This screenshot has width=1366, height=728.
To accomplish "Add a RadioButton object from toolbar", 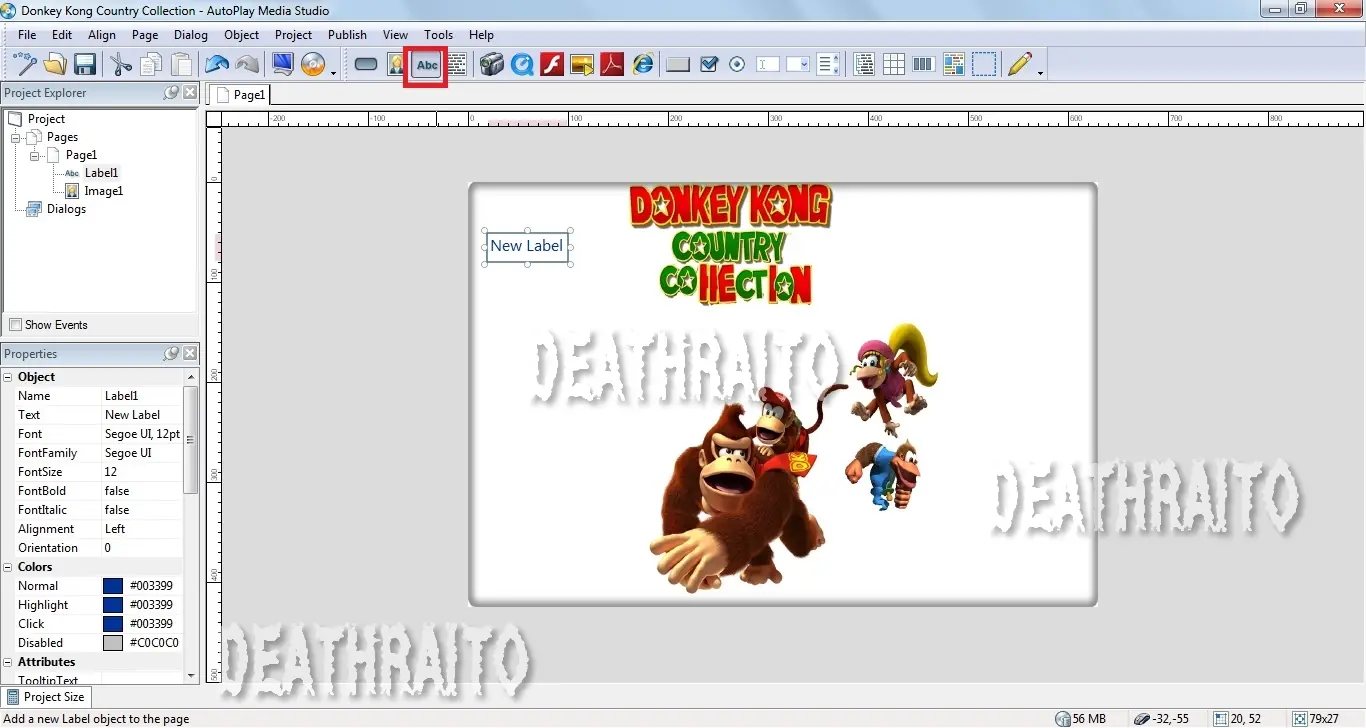I will click(x=738, y=65).
